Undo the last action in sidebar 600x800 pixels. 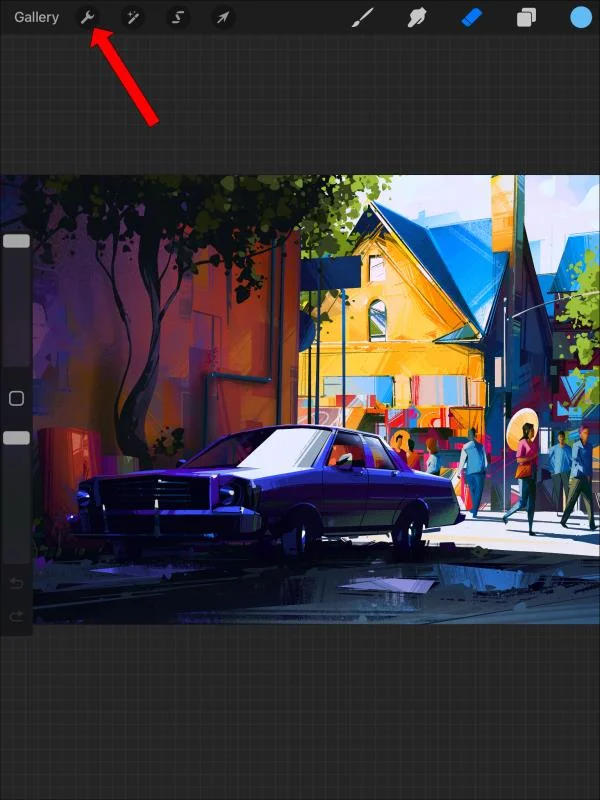coord(16,583)
